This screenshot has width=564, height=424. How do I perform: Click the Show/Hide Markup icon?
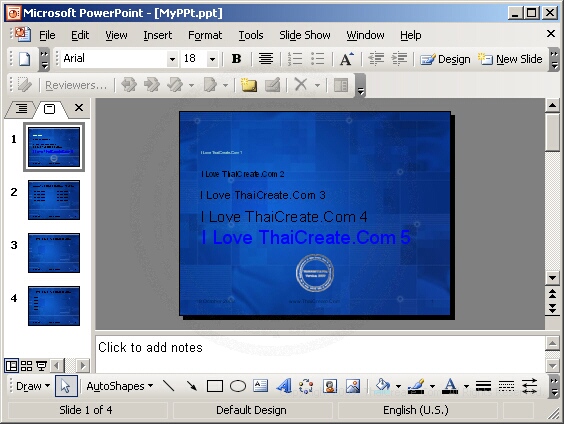24,85
